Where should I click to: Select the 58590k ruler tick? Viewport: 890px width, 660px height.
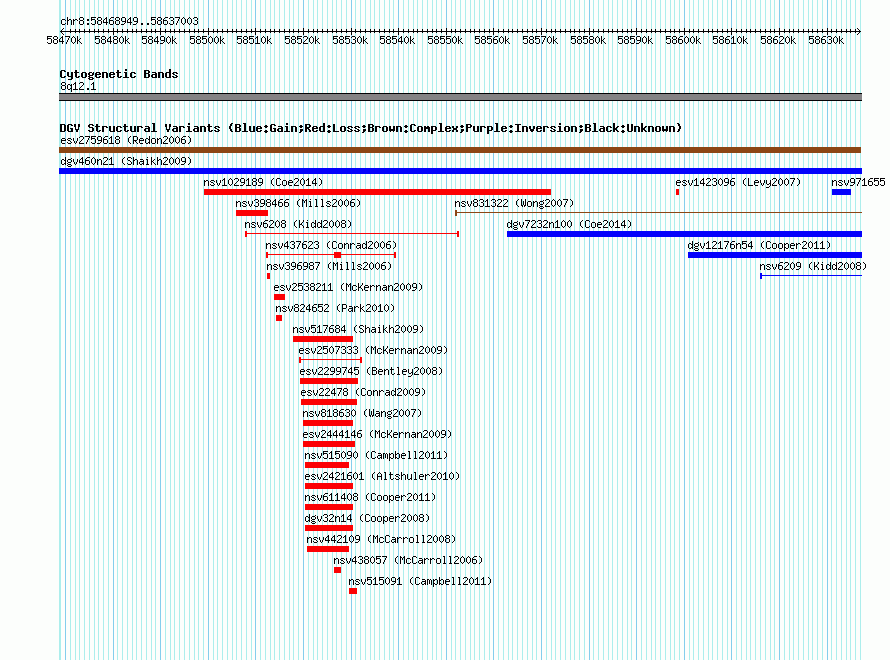[635, 40]
